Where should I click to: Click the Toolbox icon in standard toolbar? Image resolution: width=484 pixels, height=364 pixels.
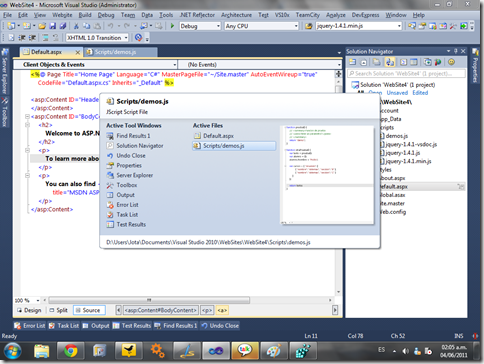click(x=453, y=26)
